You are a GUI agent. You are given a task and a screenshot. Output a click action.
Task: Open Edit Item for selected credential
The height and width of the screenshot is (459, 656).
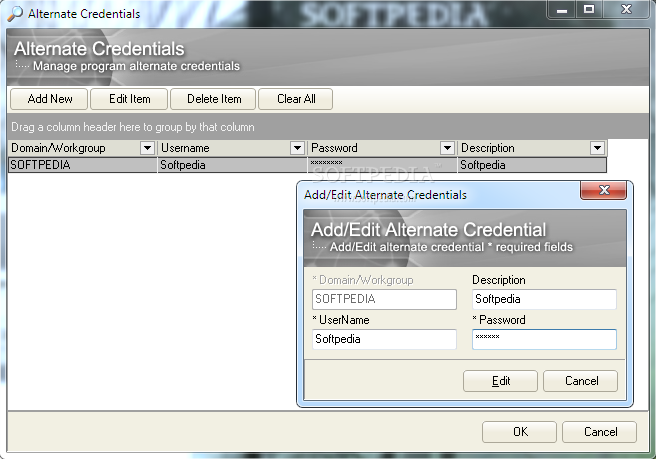click(x=129, y=99)
